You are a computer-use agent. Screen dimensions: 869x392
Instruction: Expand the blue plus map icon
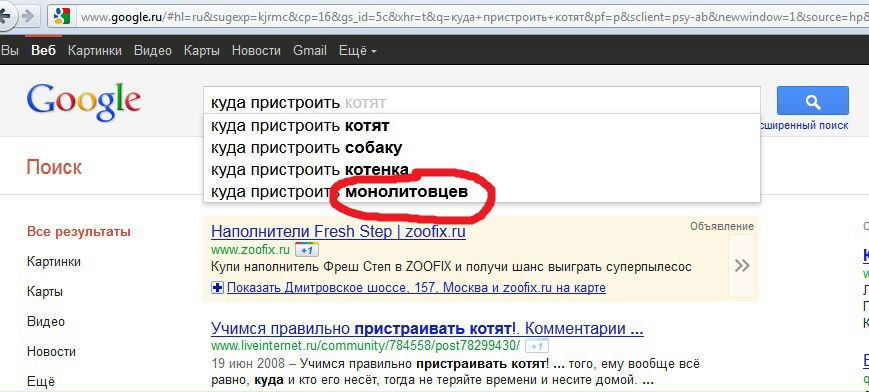tap(218, 288)
